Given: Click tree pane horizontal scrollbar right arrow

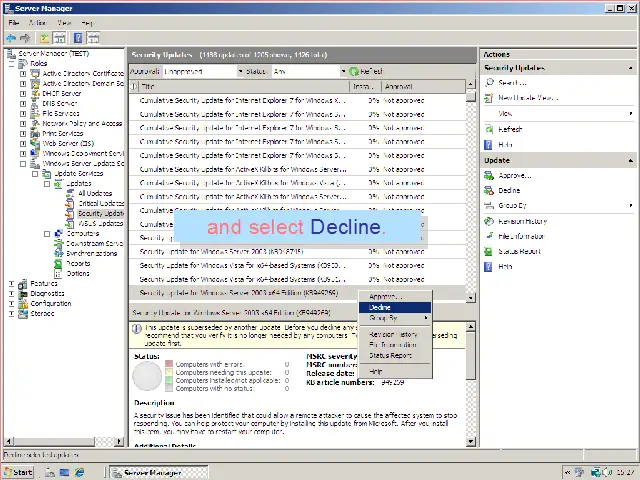Looking at the screenshot, I should 119,441.
